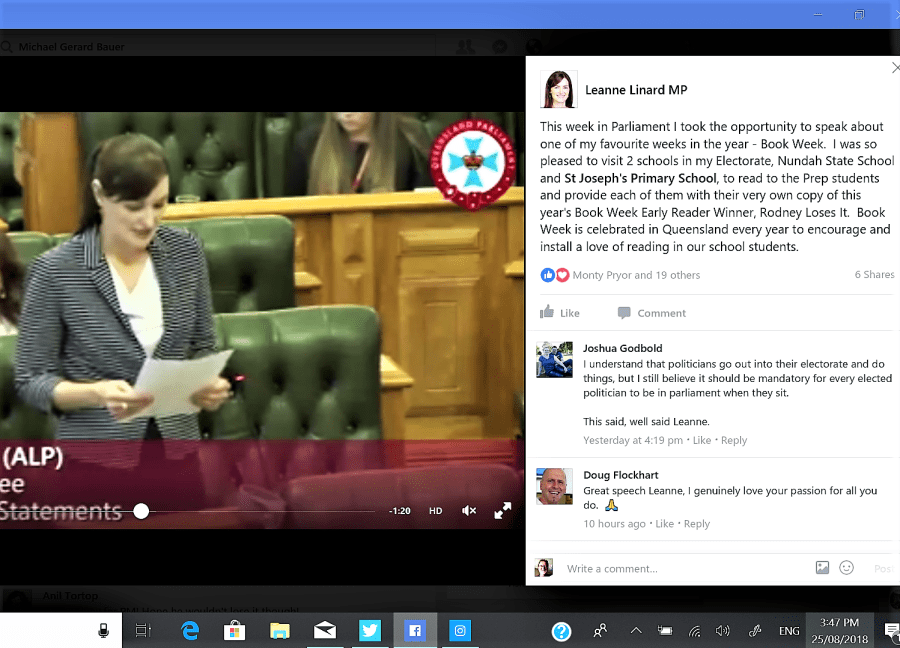Unmute the video with the speaker icon

click(x=469, y=511)
